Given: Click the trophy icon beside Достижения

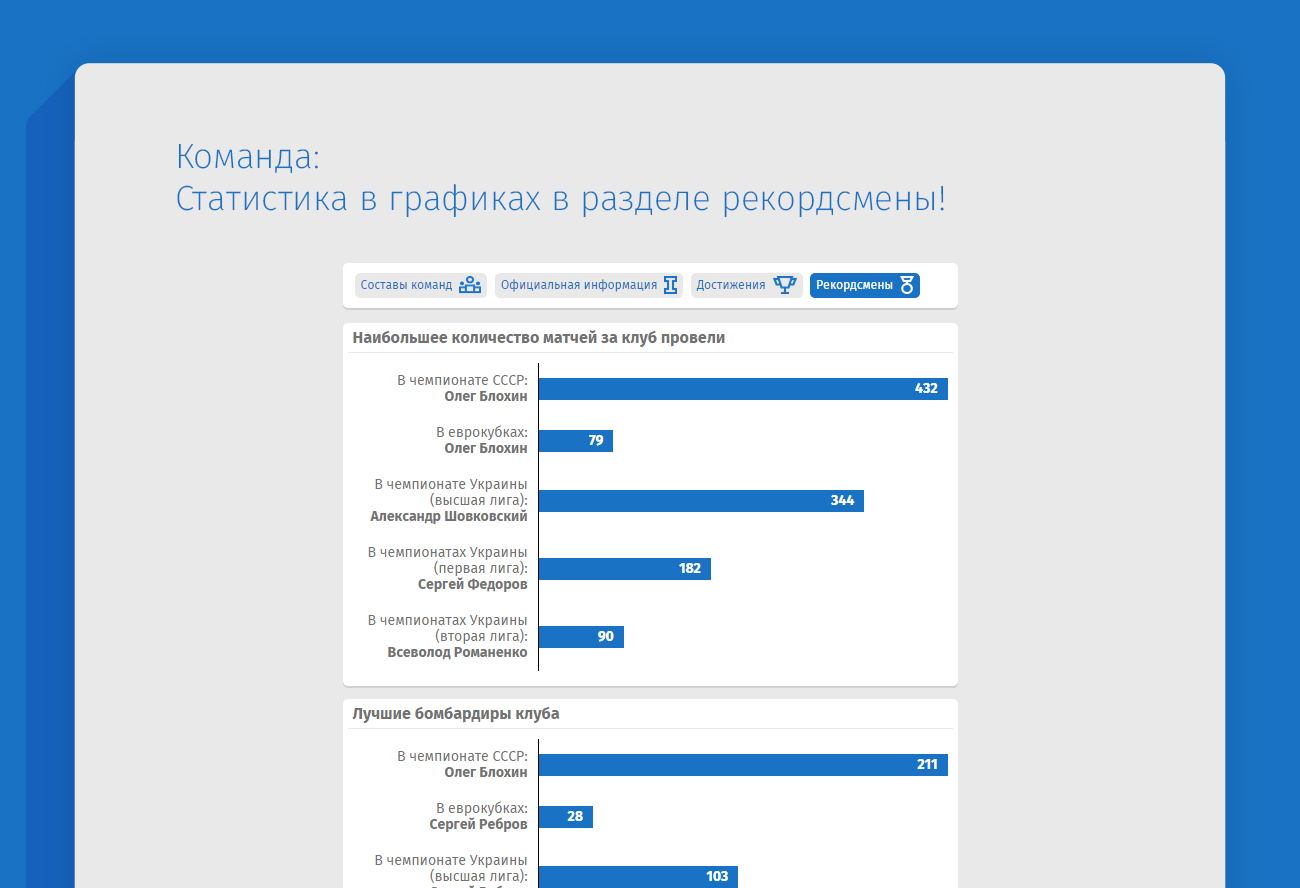Looking at the screenshot, I should 785,285.
